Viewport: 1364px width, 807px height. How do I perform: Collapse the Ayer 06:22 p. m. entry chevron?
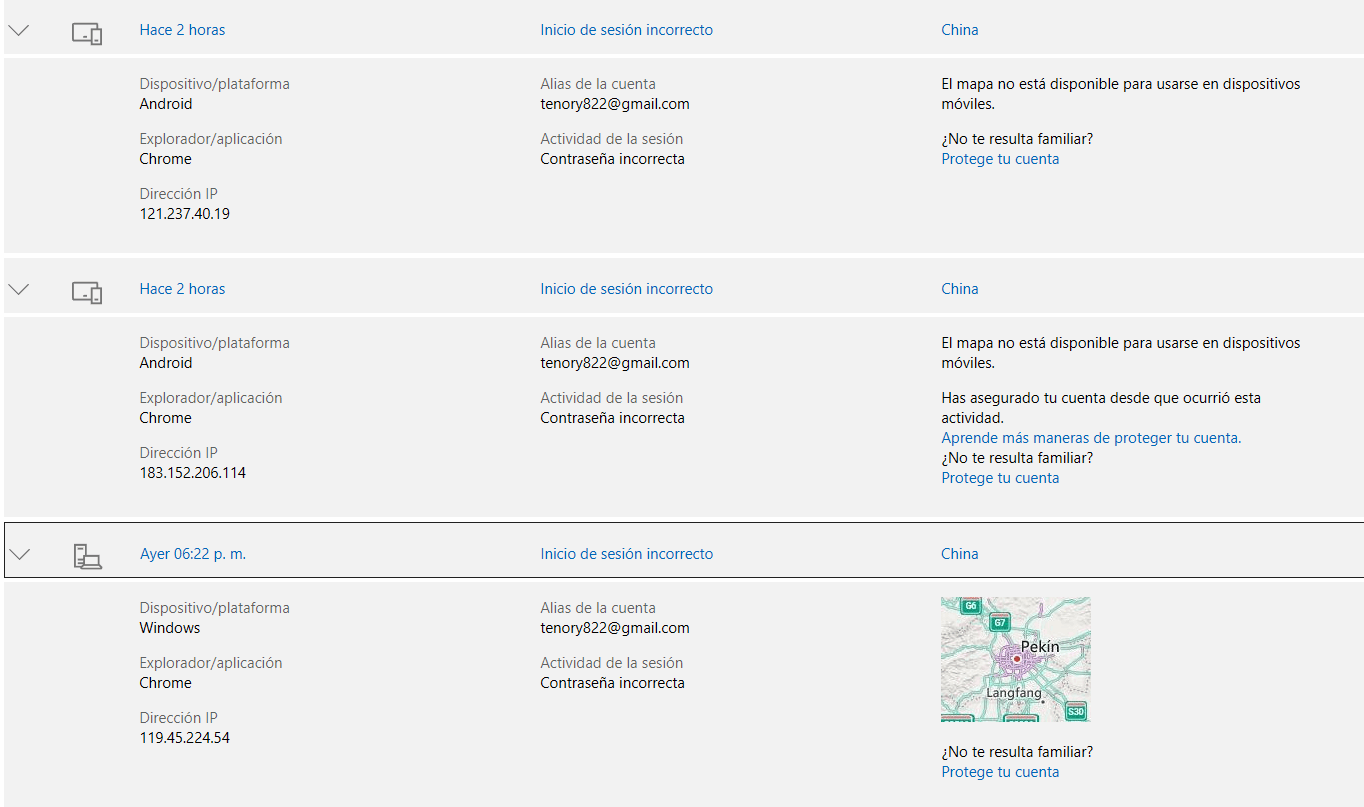(x=19, y=554)
